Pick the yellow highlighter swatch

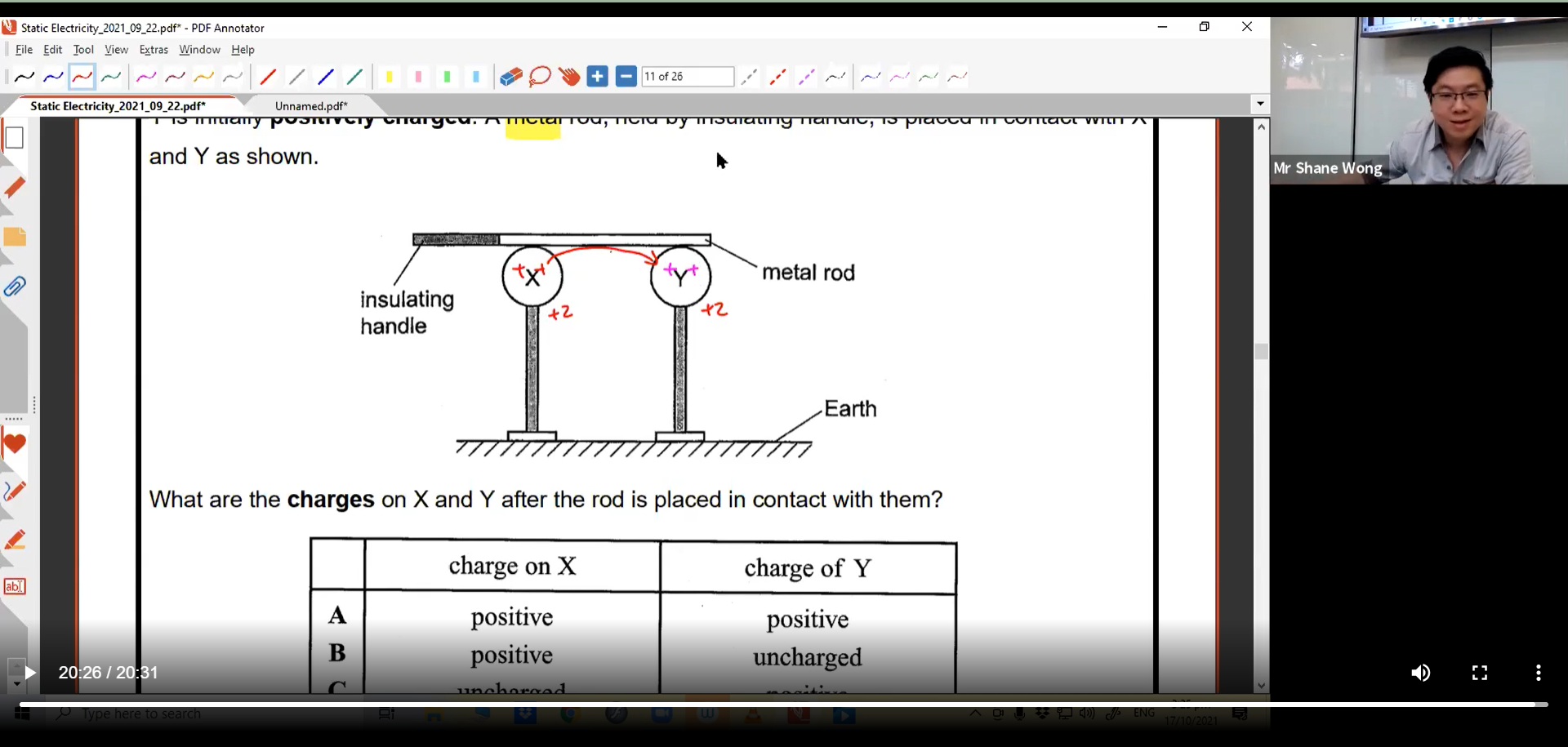390,77
